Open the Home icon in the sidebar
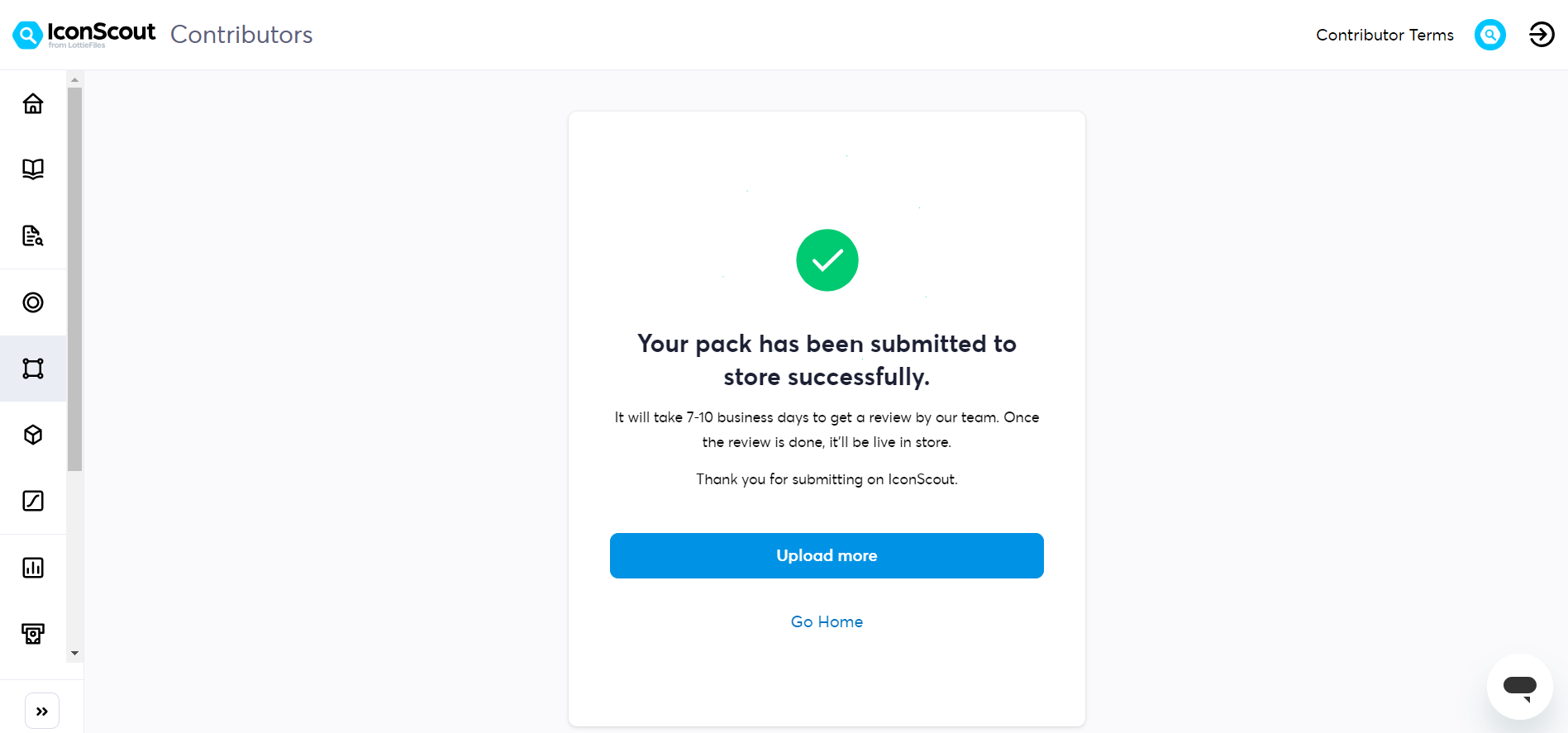Viewport: 1568px width, 733px height. click(33, 103)
